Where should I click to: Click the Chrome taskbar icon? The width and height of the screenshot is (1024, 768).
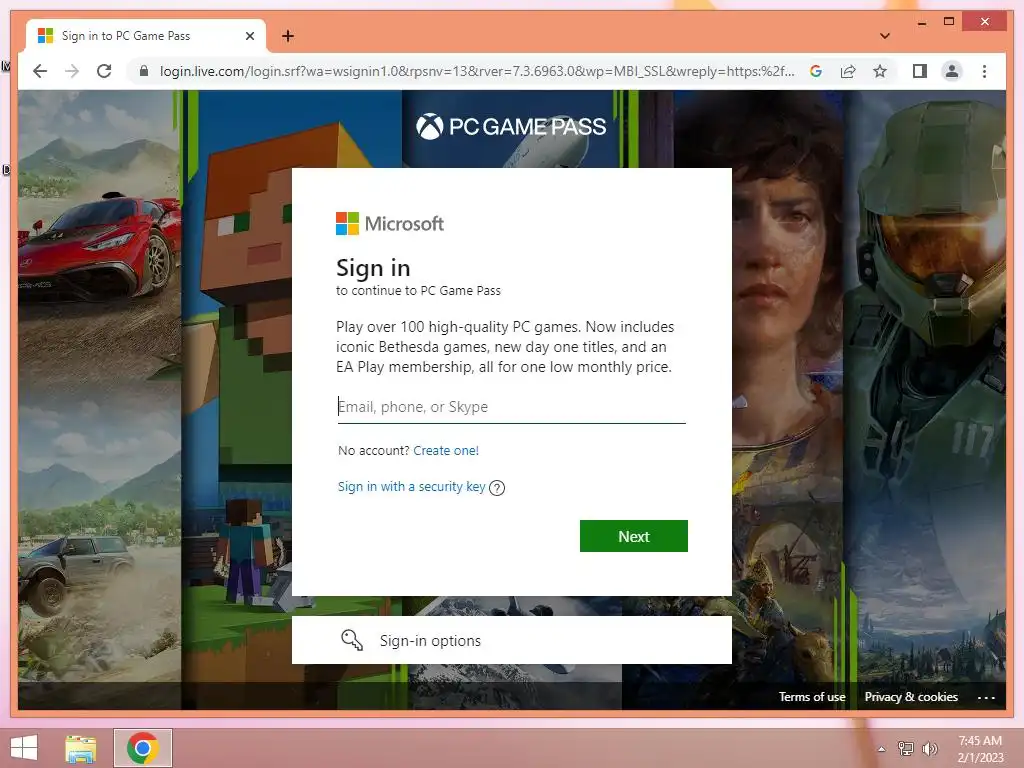coord(143,748)
